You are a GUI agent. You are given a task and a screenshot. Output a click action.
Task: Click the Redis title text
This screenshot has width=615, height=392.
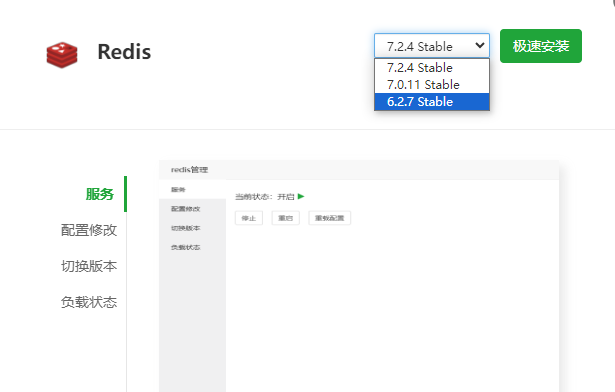pyautogui.click(x=124, y=52)
